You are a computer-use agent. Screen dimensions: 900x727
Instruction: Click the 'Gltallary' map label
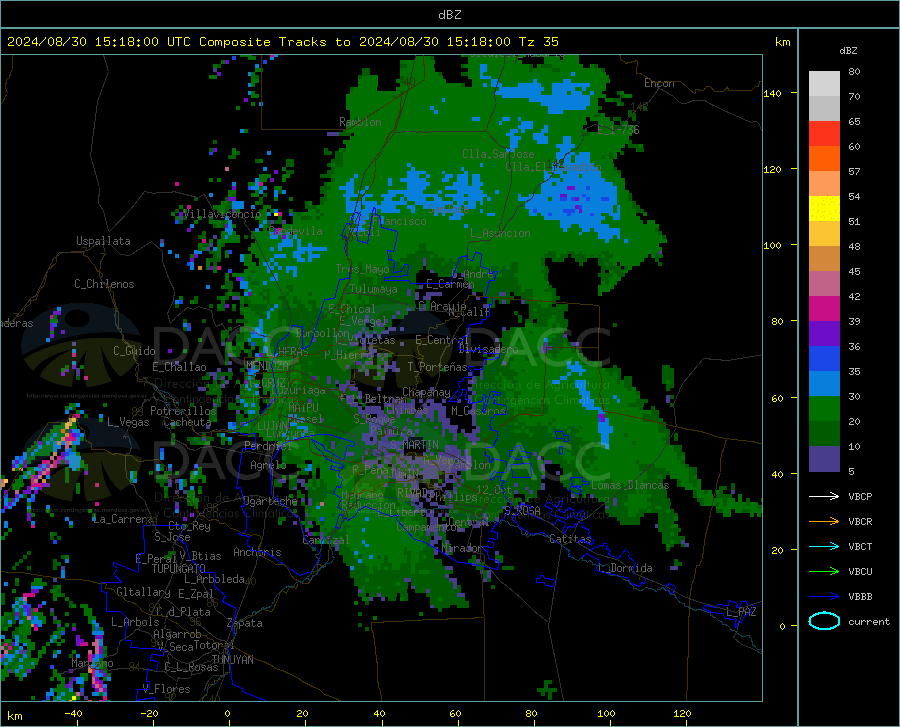(x=143, y=592)
